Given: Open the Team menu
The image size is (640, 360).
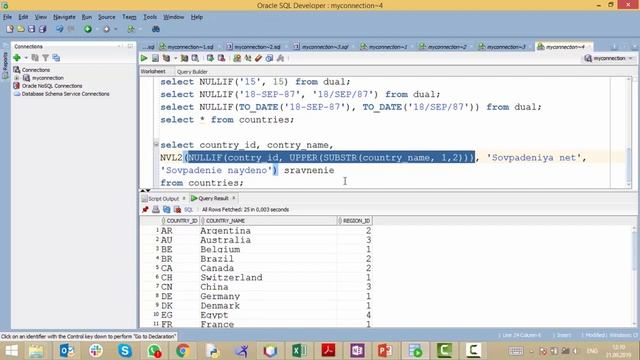Looking at the screenshot, I should point(129,17).
